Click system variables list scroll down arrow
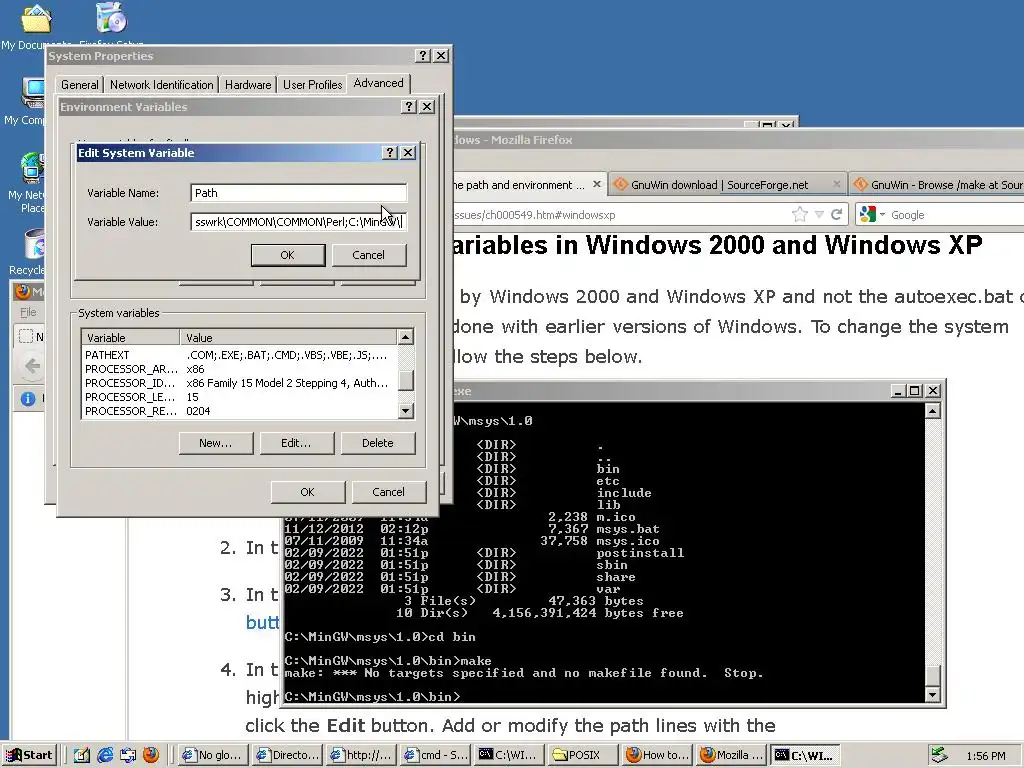1024x768 pixels. click(x=406, y=411)
